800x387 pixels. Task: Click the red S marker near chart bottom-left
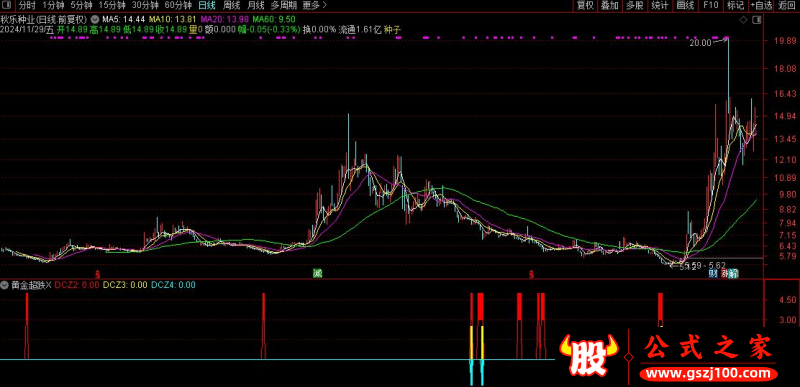click(98, 274)
